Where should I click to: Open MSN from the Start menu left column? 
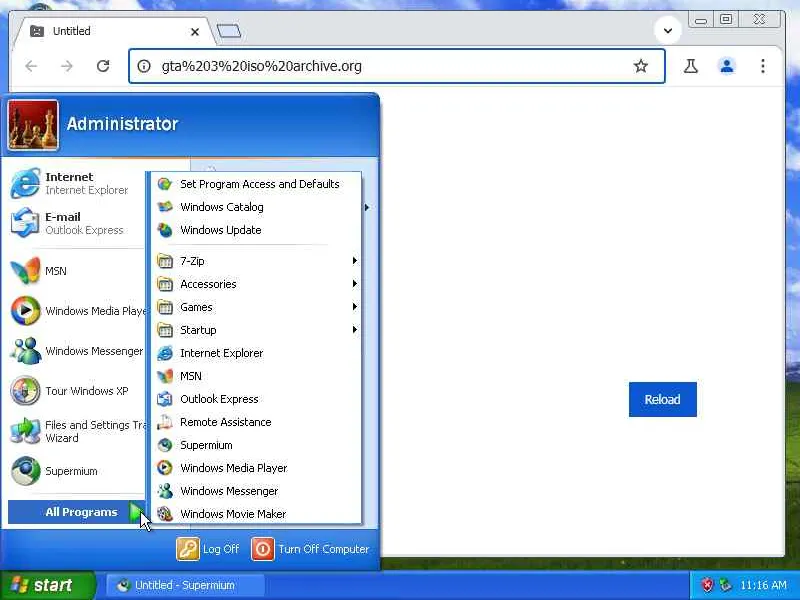coord(77,271)
